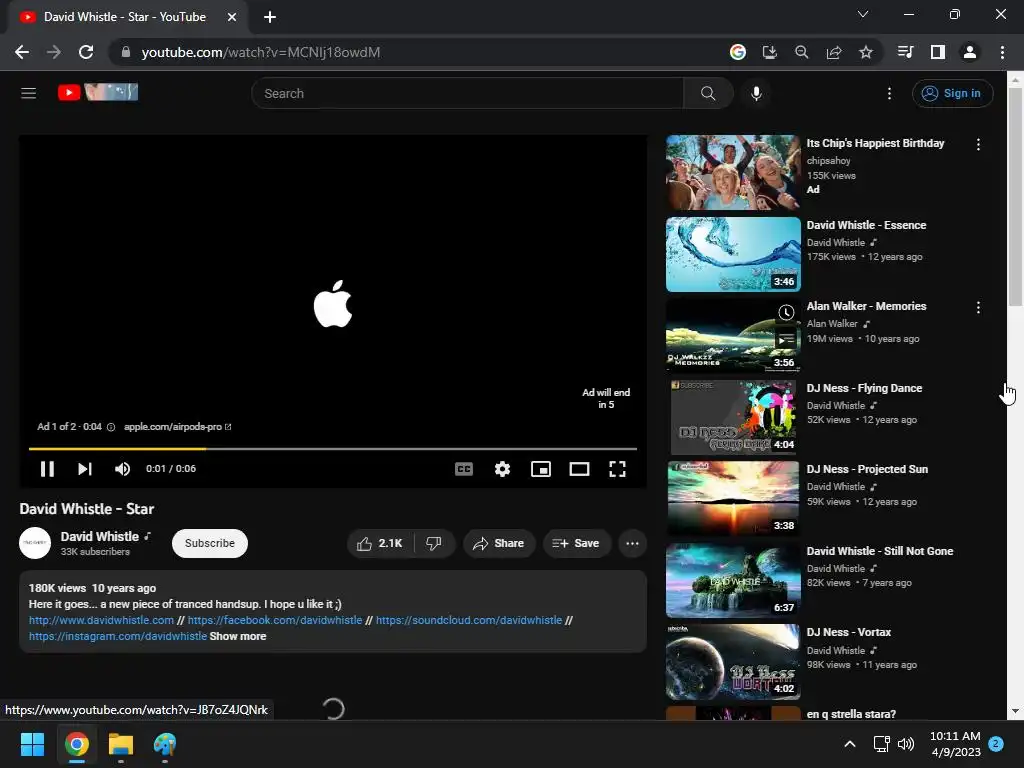
Task: Toggle the Chrome side panel
Action: tap(937, 52)
